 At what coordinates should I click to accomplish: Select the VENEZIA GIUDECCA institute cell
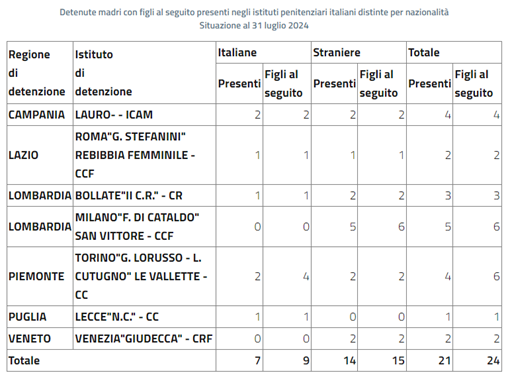click(x=144, y=339)
